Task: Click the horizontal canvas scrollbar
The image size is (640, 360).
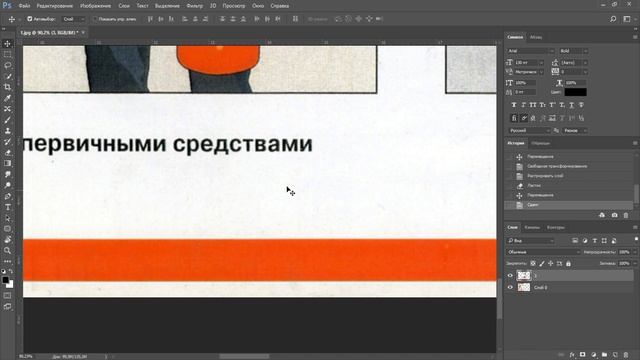Action: coord(244,356)
